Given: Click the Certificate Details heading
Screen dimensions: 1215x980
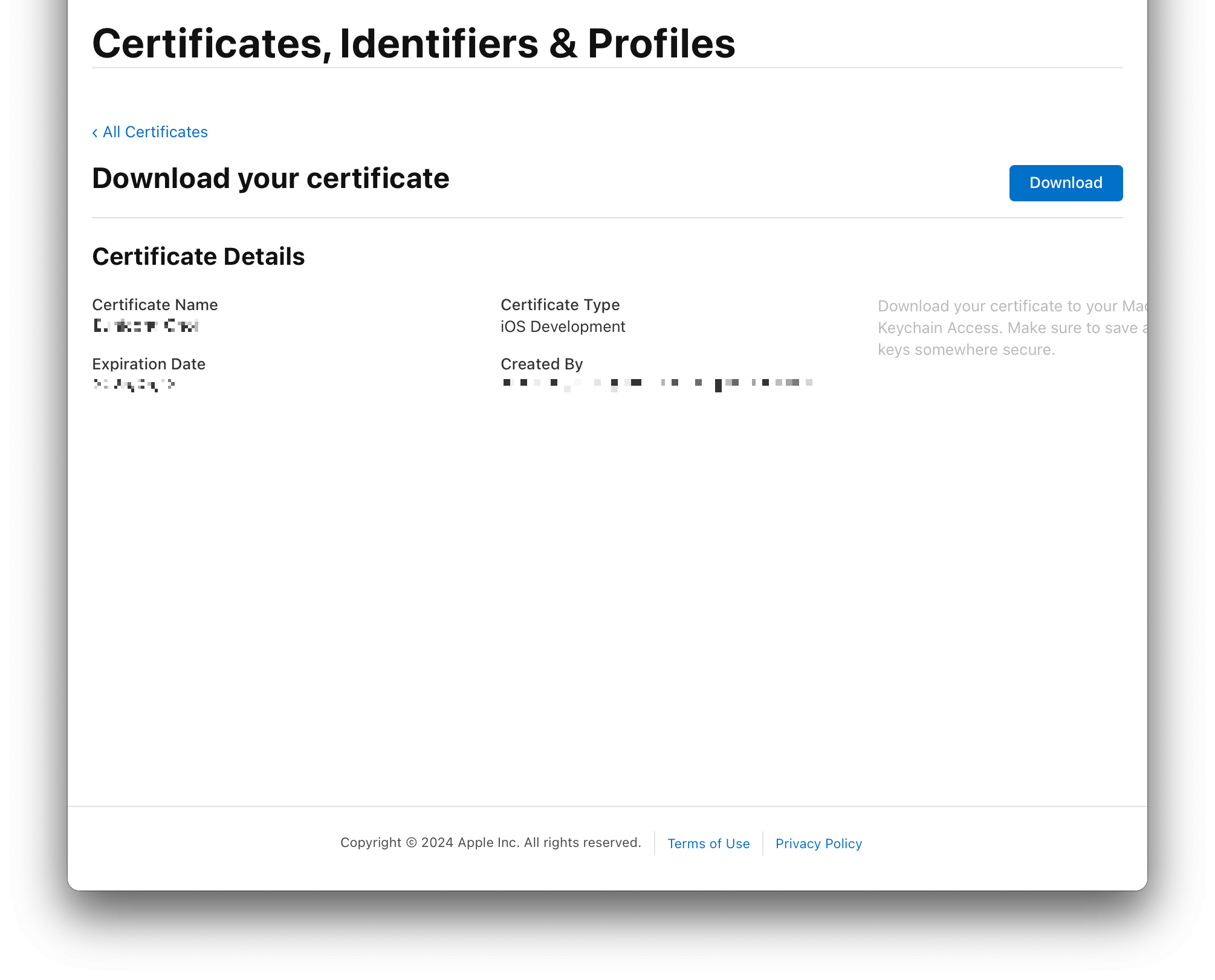Looking at the screenshot, I should pos(198,256).
